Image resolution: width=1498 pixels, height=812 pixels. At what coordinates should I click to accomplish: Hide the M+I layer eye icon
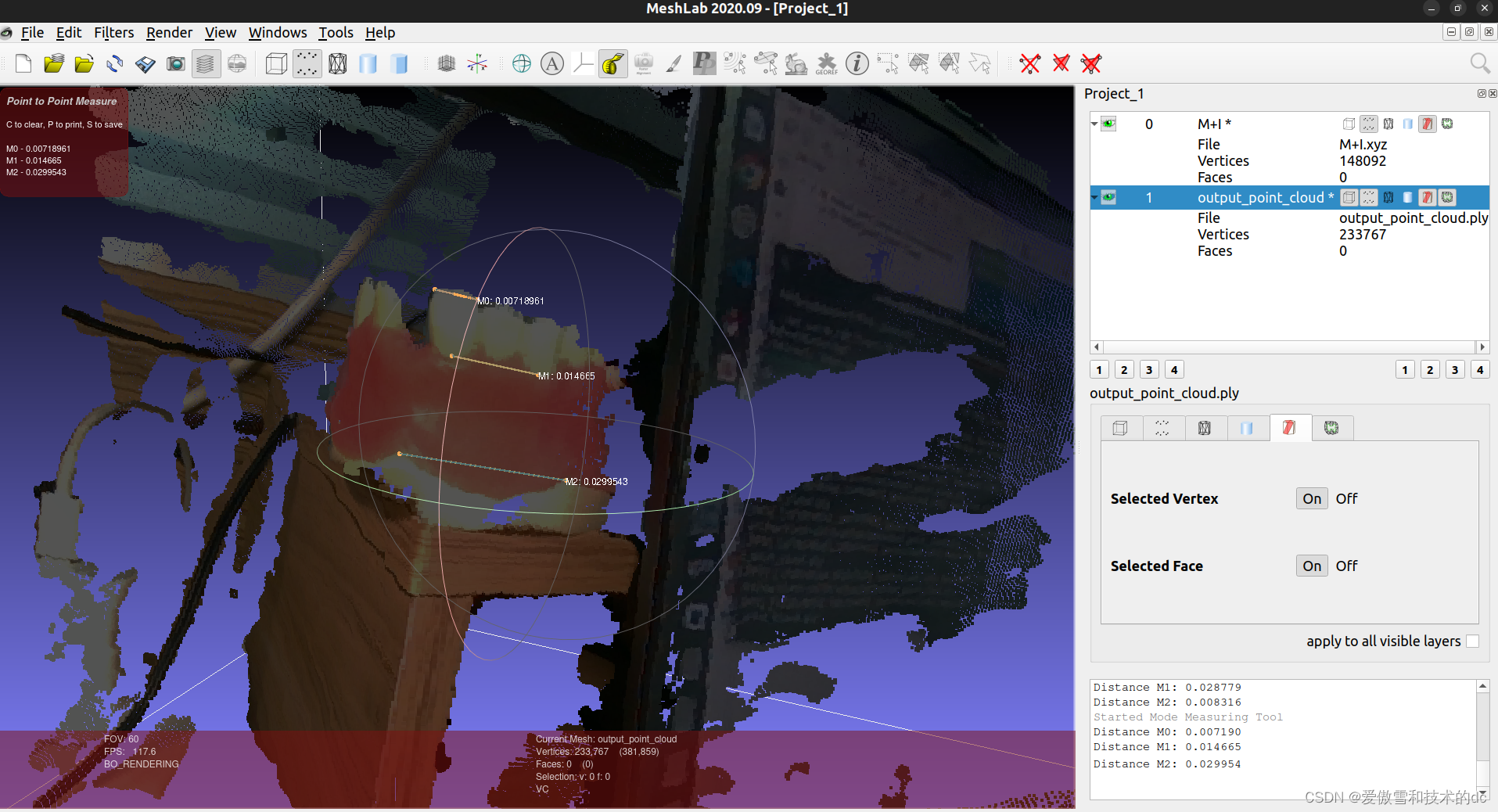point(1108,124)
